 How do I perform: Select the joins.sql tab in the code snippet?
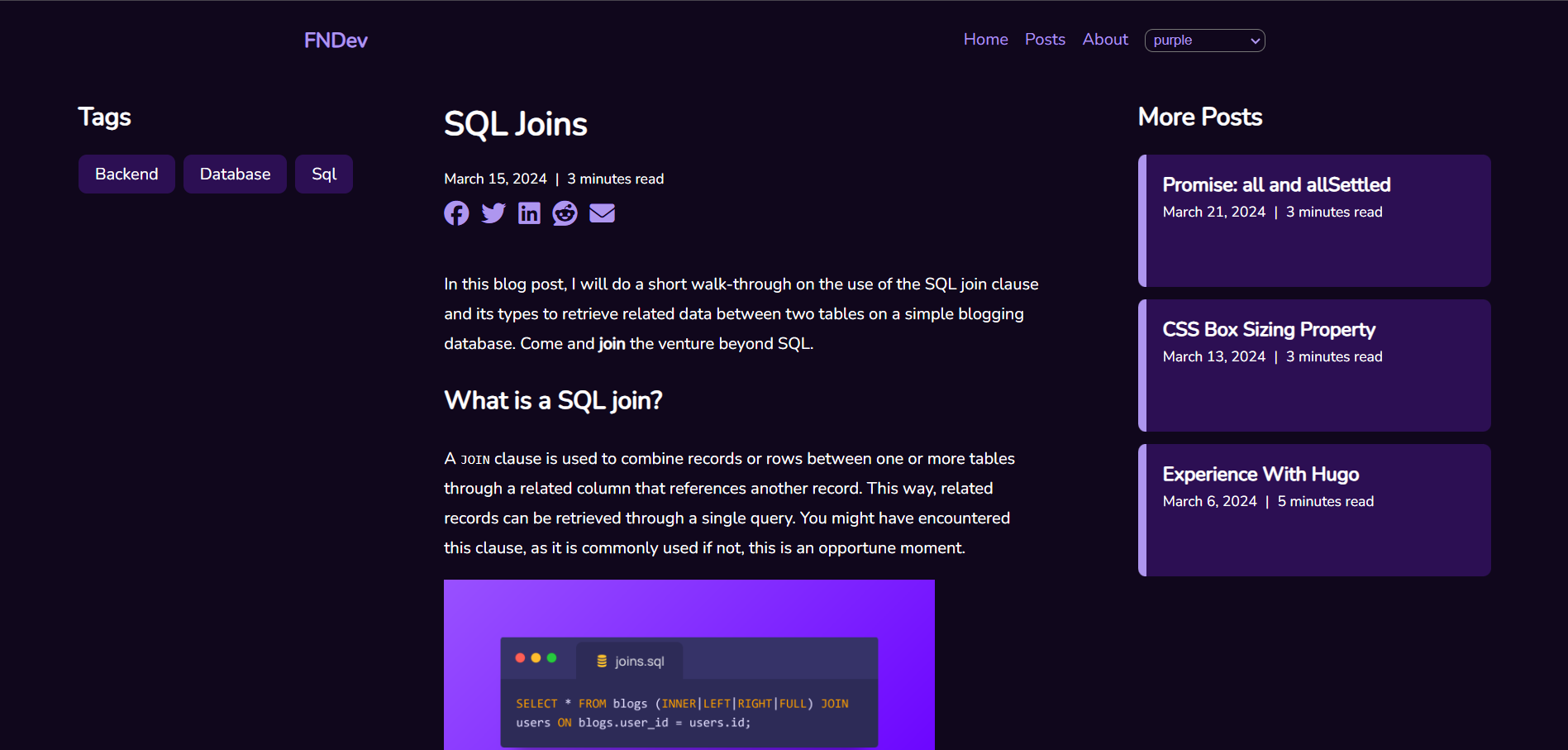(x=630, y=661)
